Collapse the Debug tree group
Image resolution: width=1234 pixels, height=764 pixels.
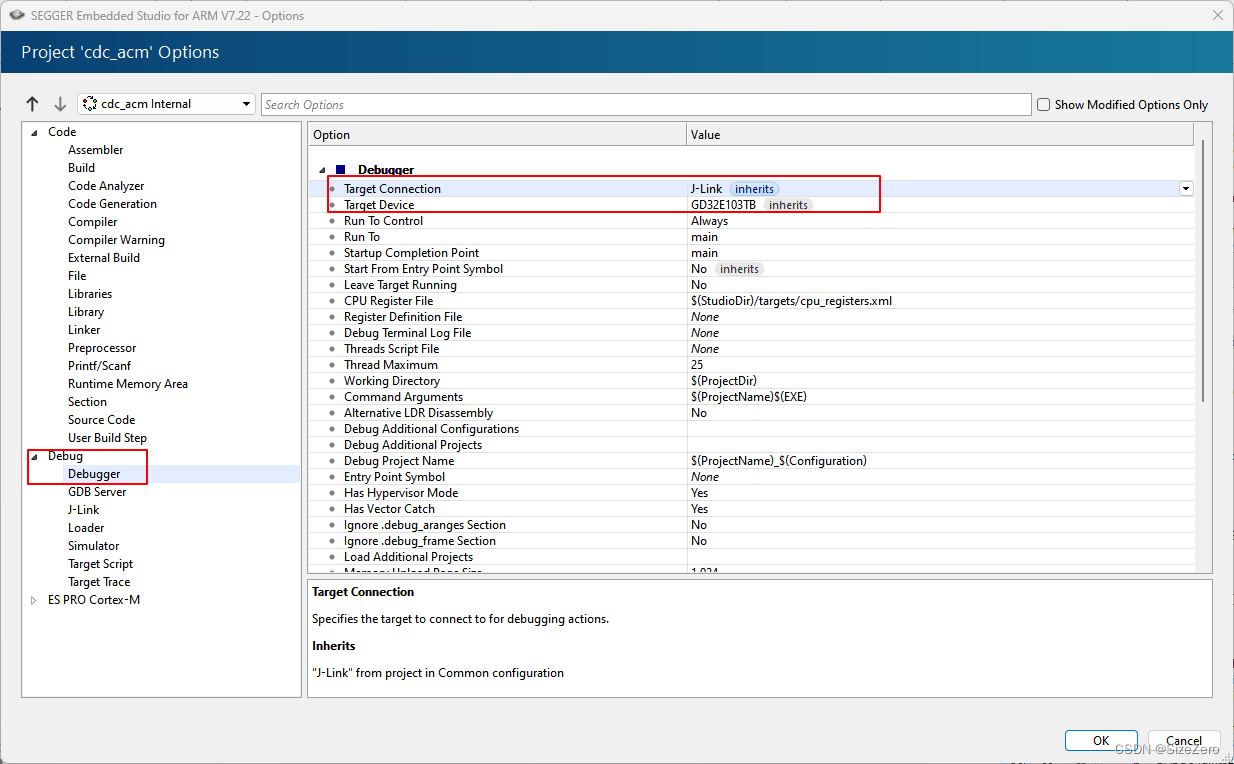tap(36, 456)
